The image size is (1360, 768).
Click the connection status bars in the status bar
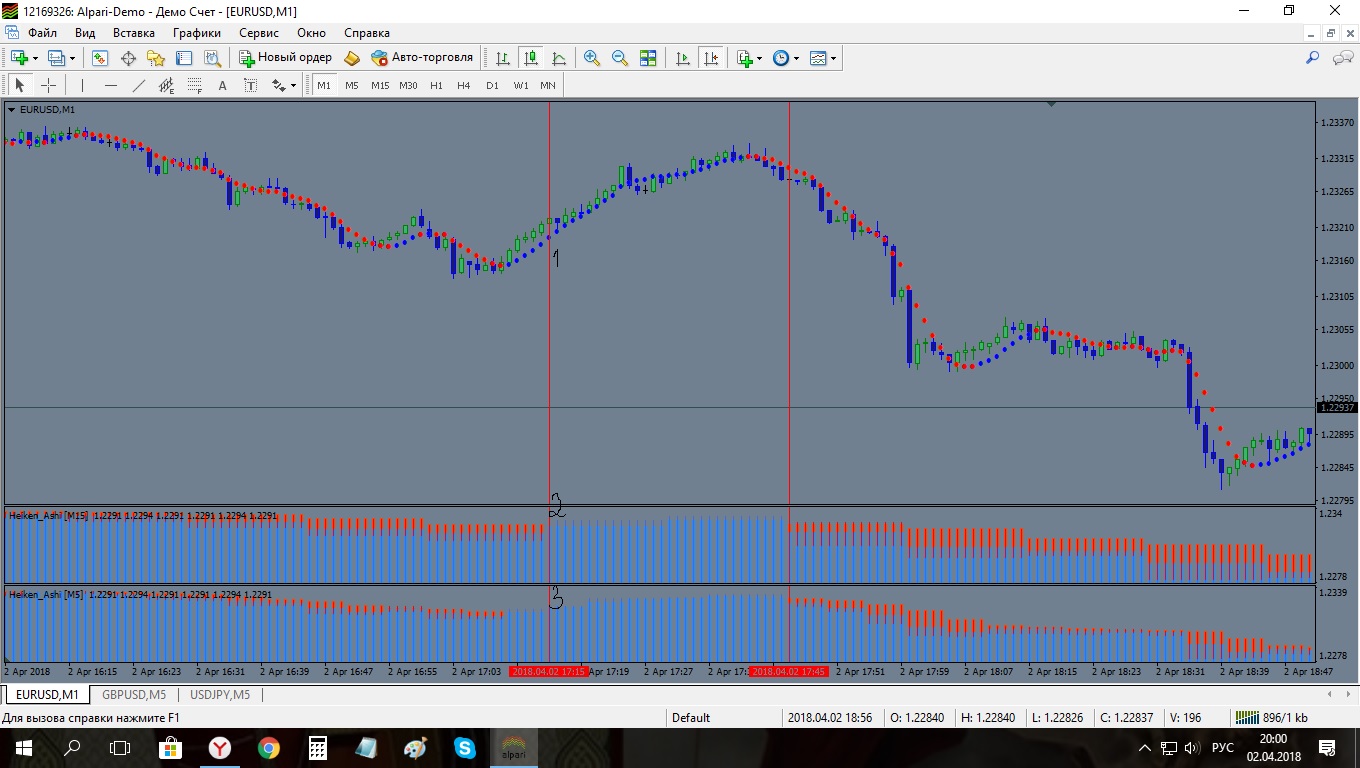click(1246, 717)
